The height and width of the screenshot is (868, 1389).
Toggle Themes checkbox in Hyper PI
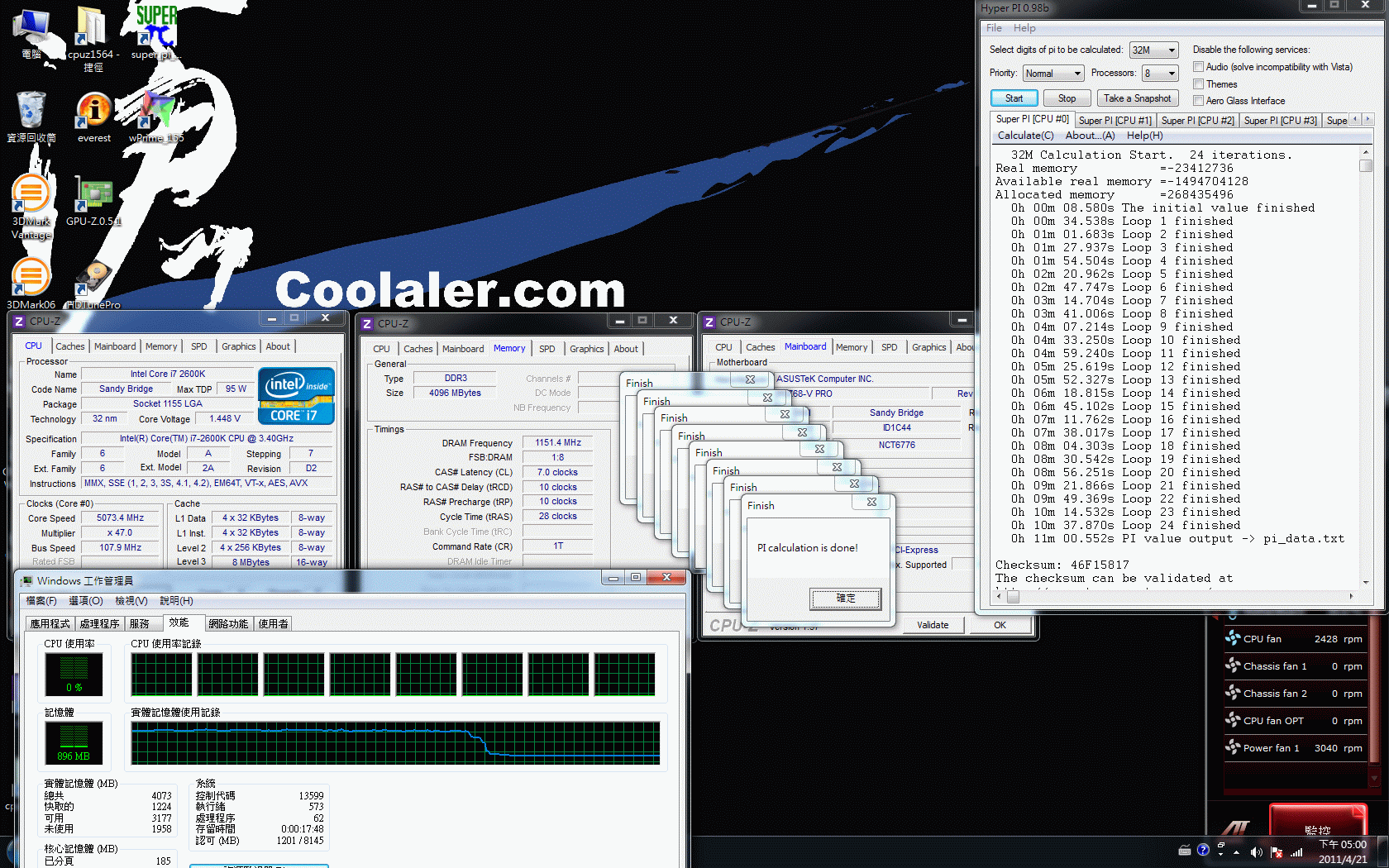point(1198,84)
